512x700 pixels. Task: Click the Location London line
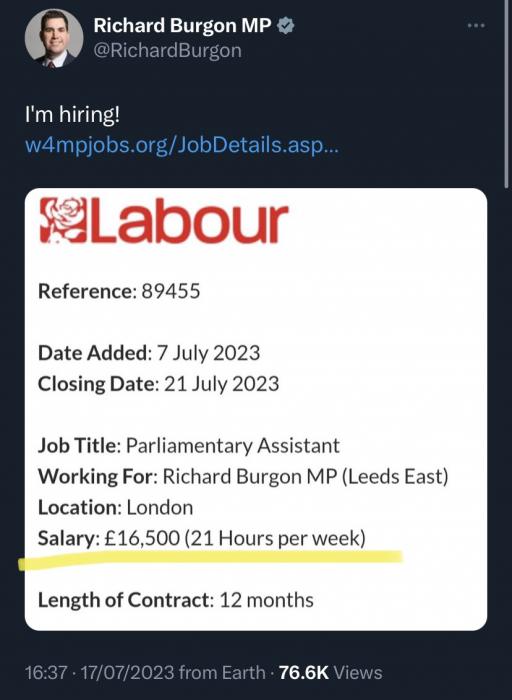pyautogui.click(x=116, y=508)
